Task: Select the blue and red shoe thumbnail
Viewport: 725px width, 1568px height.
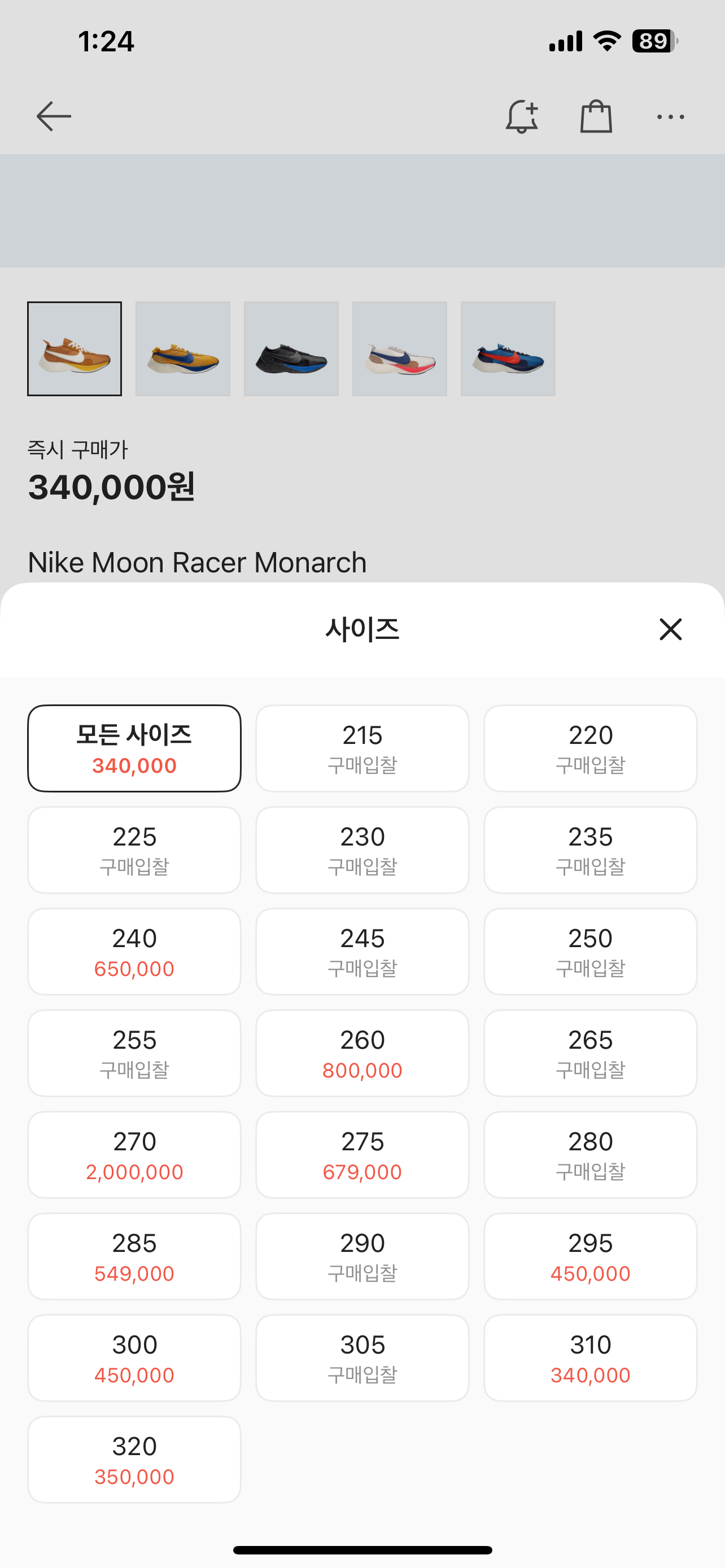Action: tap(508, 349)
